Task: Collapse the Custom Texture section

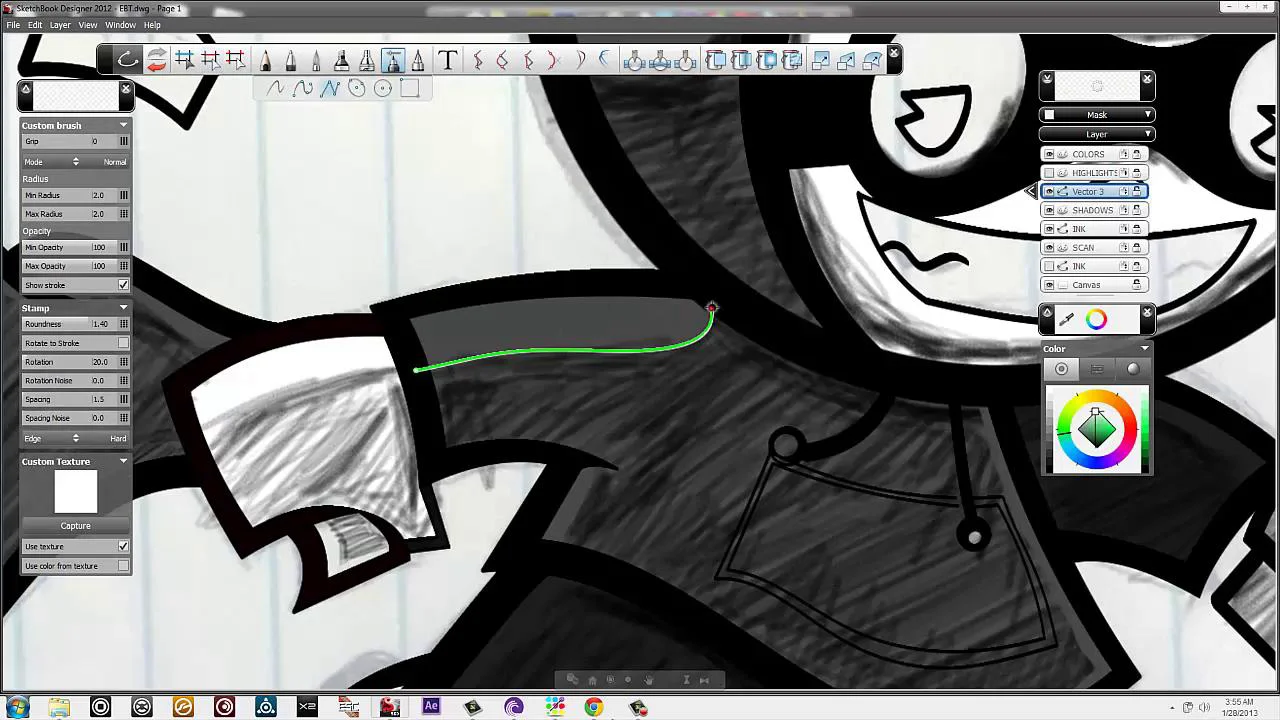Action: (x=124, y=461)
